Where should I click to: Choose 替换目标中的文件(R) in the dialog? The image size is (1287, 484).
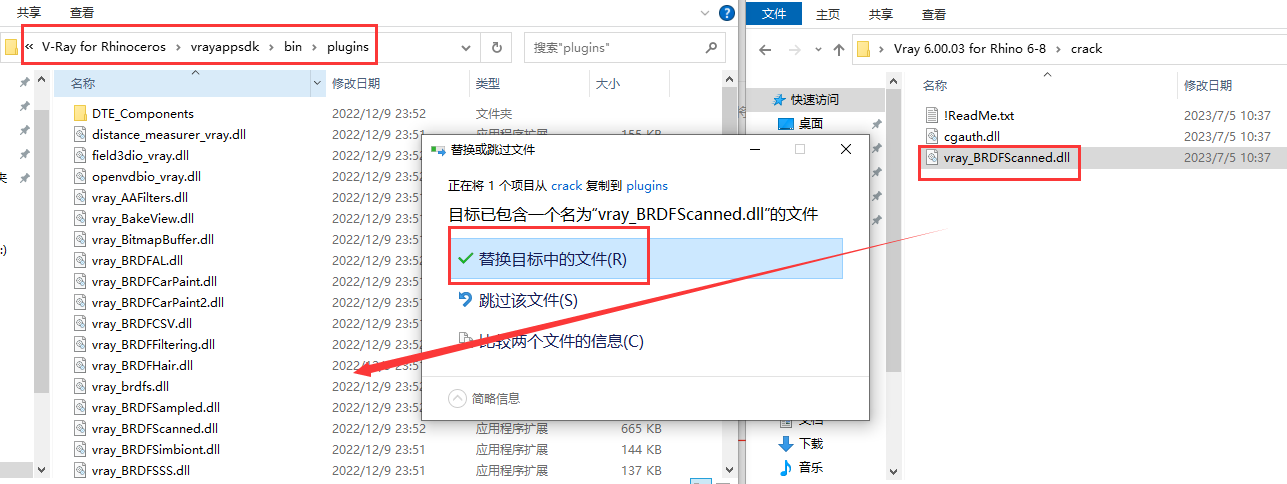[644, 258]
